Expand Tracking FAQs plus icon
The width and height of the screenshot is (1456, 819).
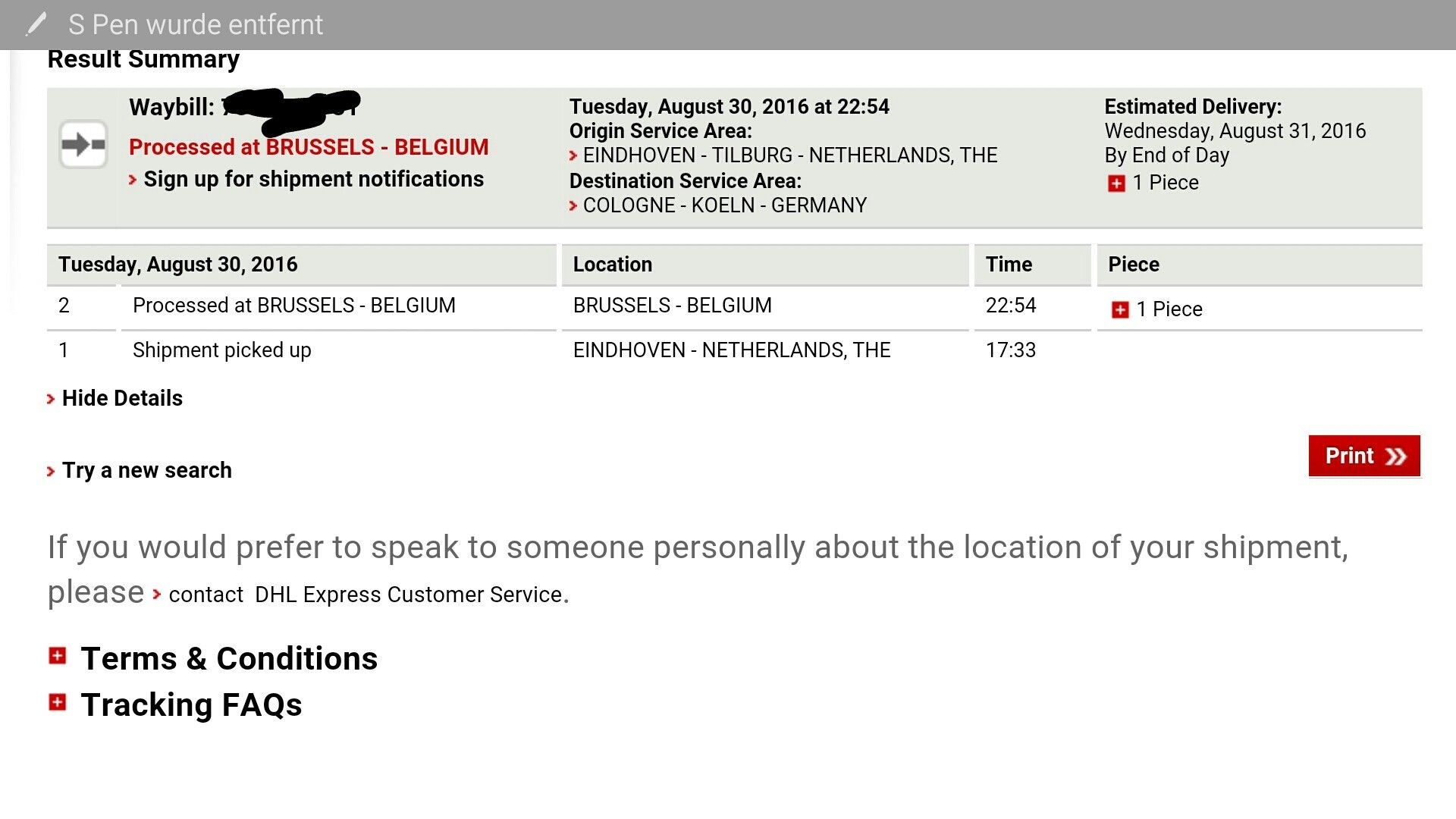58,702
